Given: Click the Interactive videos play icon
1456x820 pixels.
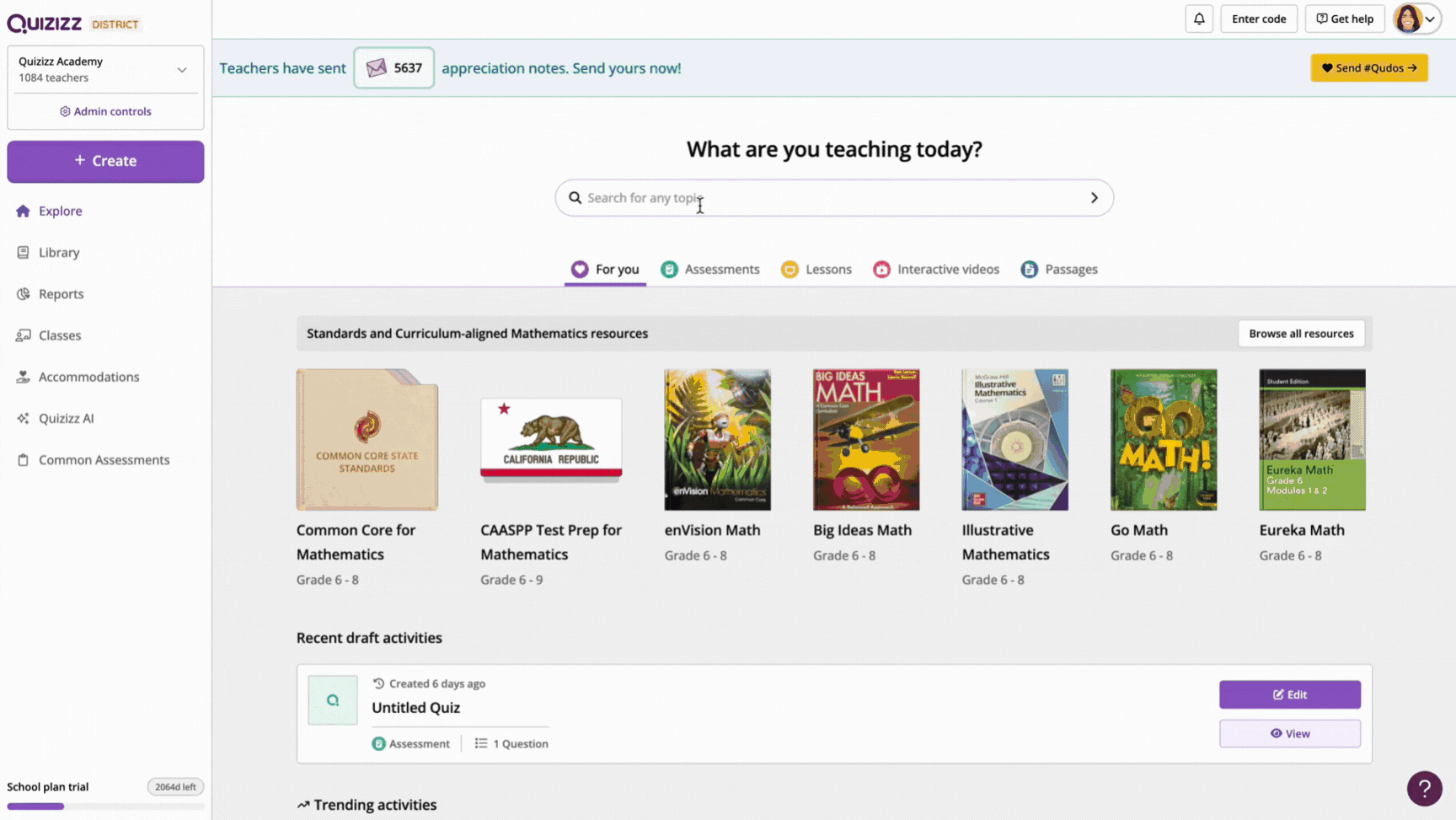Looking at the screenshot, I should [881, 269].
